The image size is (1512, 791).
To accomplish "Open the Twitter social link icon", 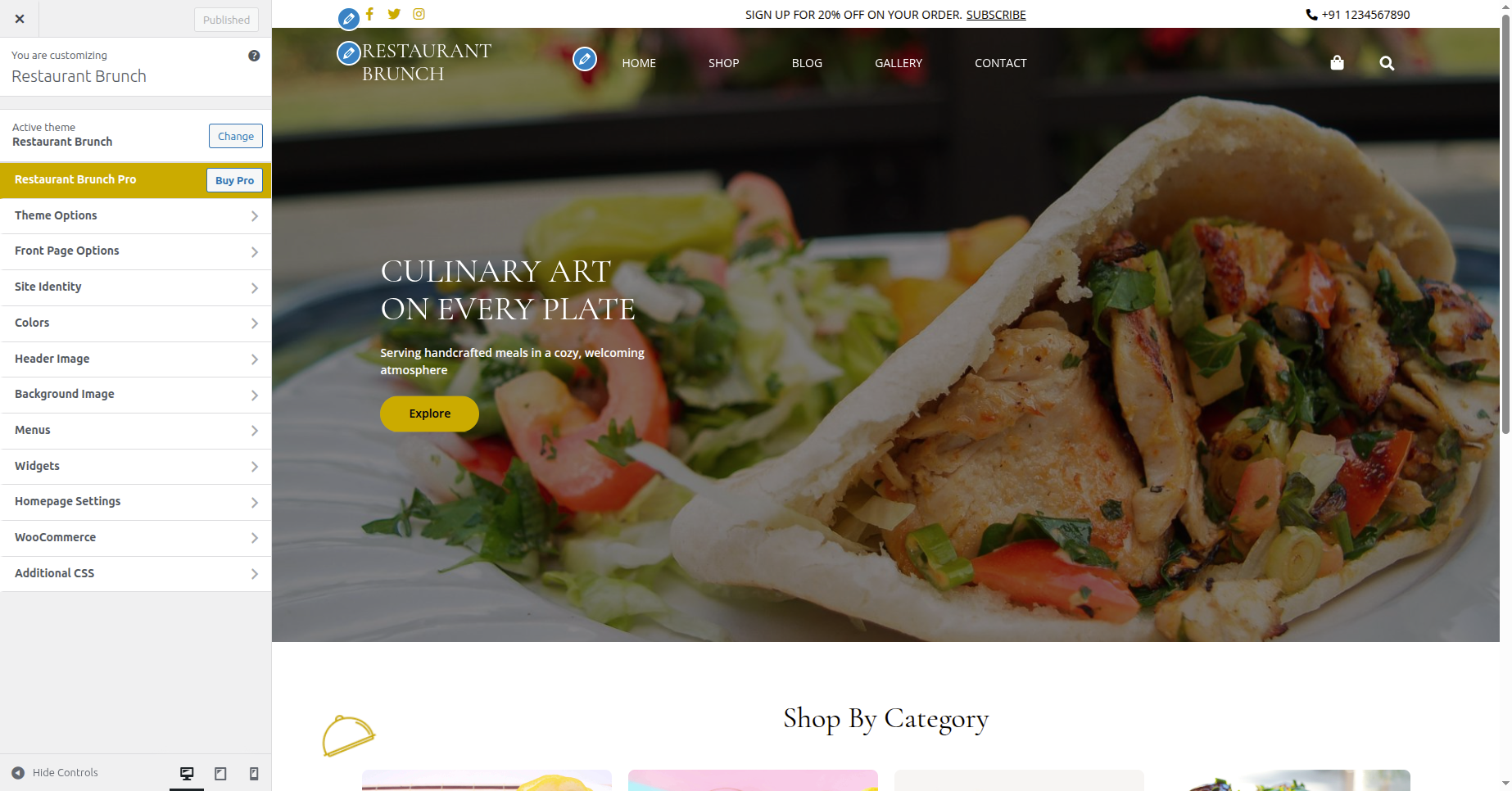I will (x=394, y=14).
